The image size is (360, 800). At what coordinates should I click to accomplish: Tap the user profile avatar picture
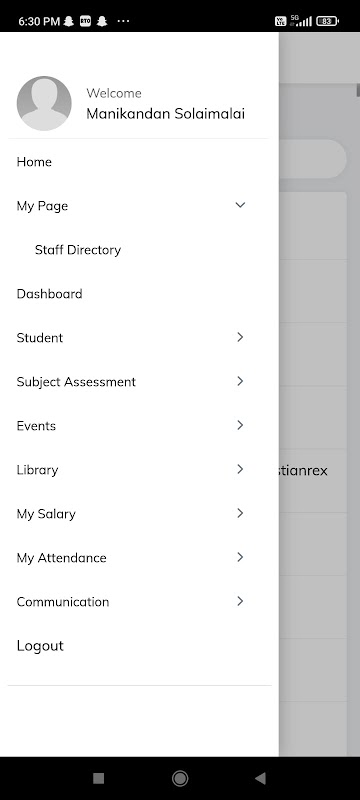tap(44, 104)
